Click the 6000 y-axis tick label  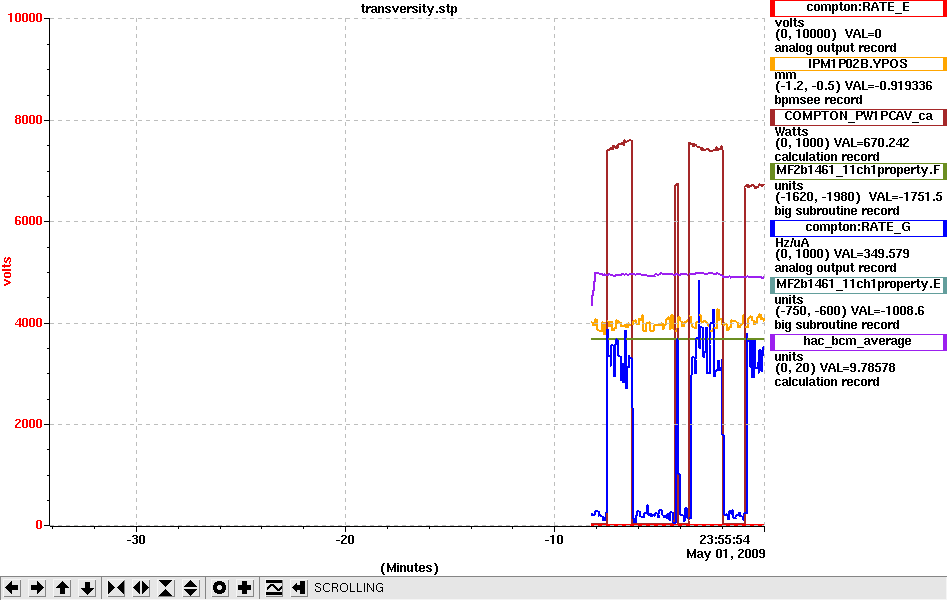pos(28,221)
